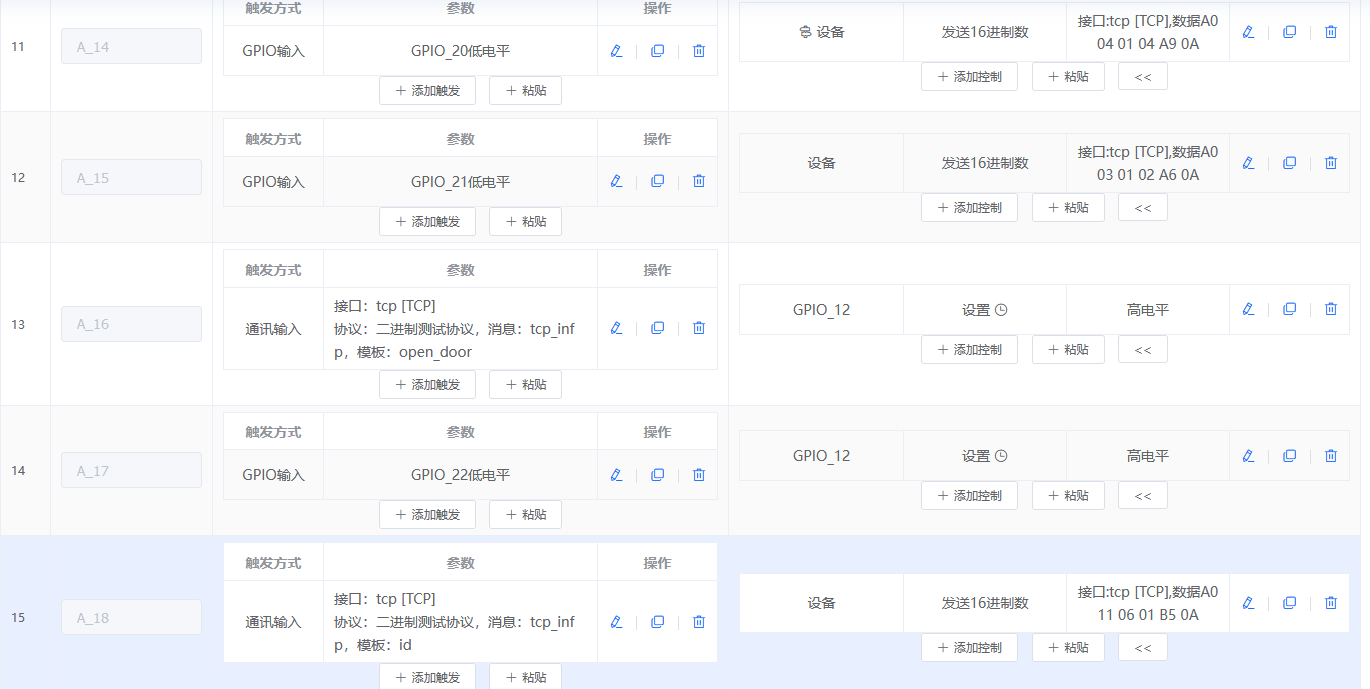The height and width of the screenshot is (689, 1370).
Task: Collapse row 11's control panel with <<
Action: [x=1142, y=75]
